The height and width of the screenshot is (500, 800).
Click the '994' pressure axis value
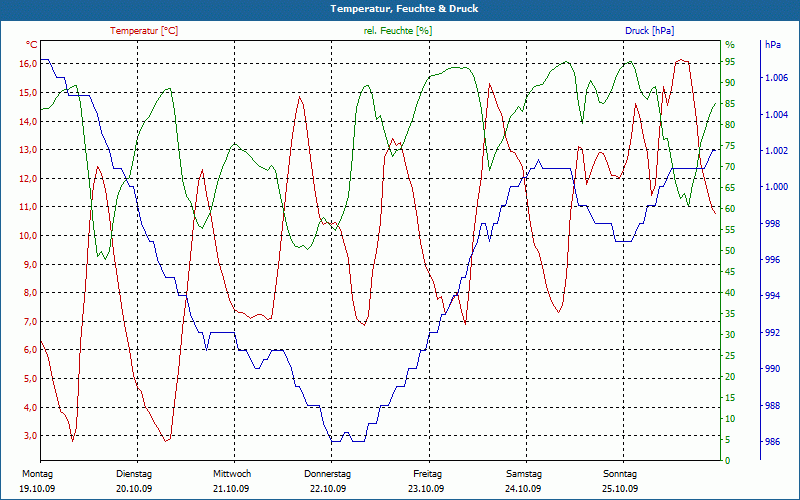pyautogui.click(x=772, y=296)
